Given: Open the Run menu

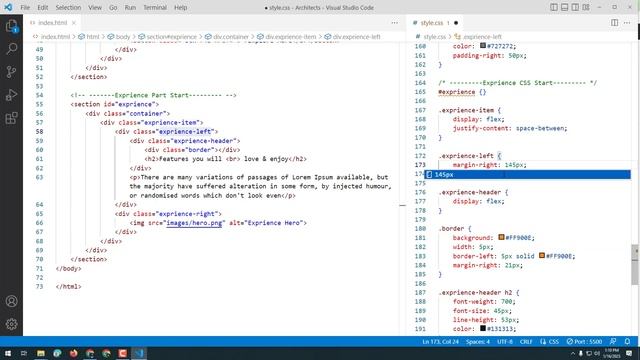Looking at the screenshot, I should (130, 7).
